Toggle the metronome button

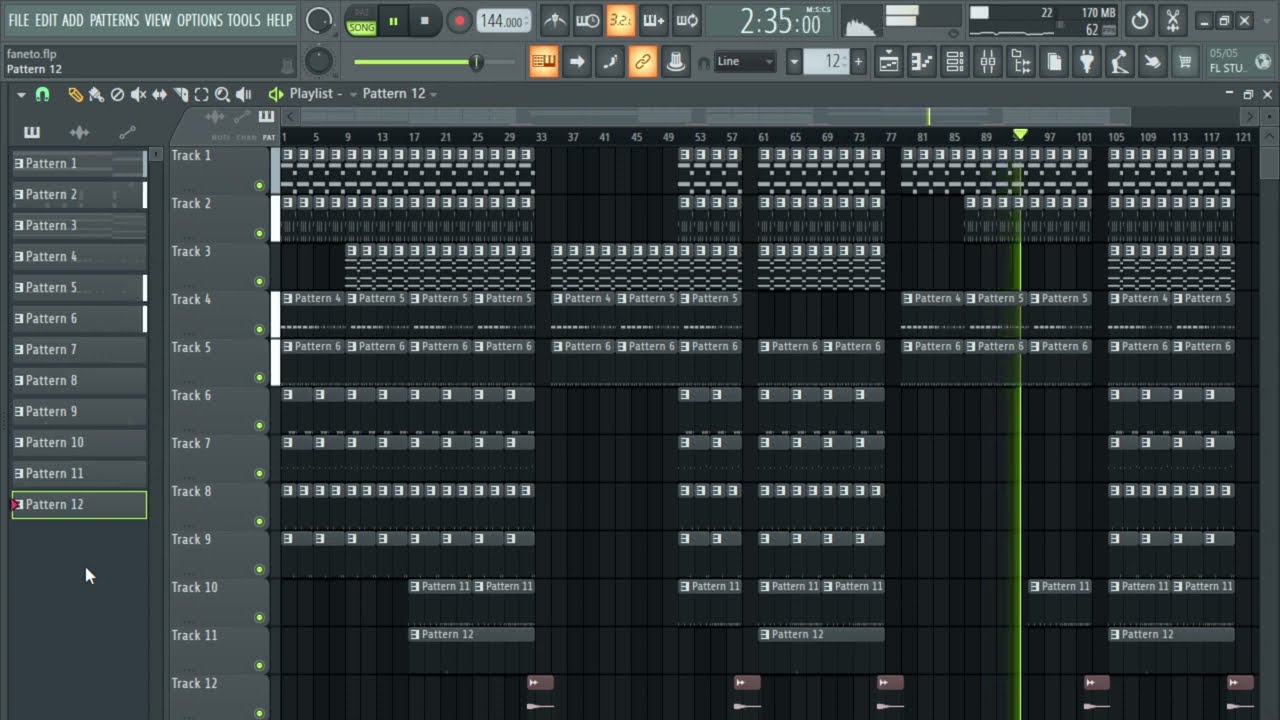tap(554, 20)
